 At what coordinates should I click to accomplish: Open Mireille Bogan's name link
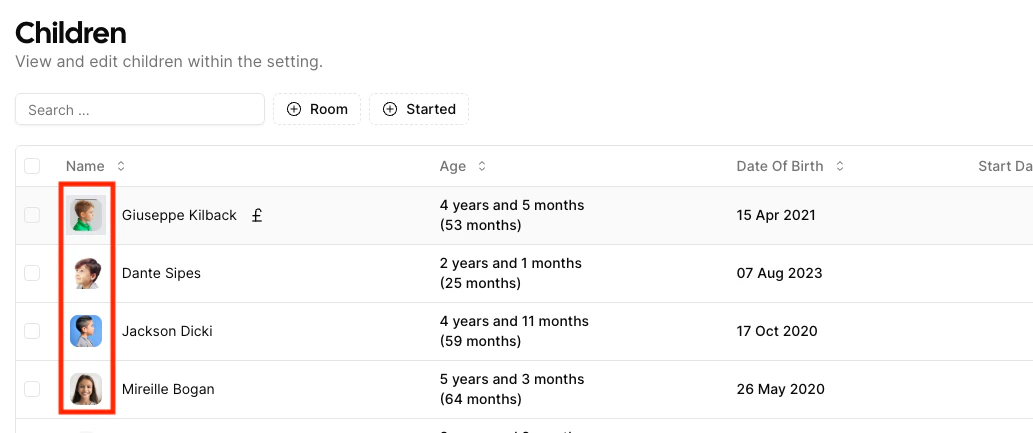point(168,389)
